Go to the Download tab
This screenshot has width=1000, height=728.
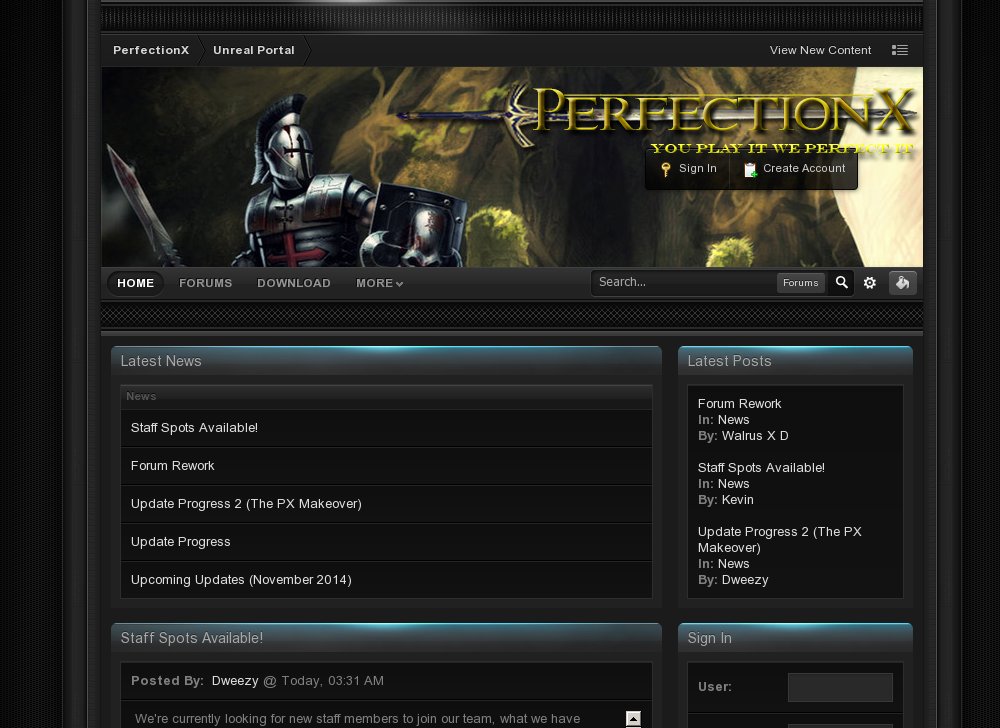[x=293, y=283]
